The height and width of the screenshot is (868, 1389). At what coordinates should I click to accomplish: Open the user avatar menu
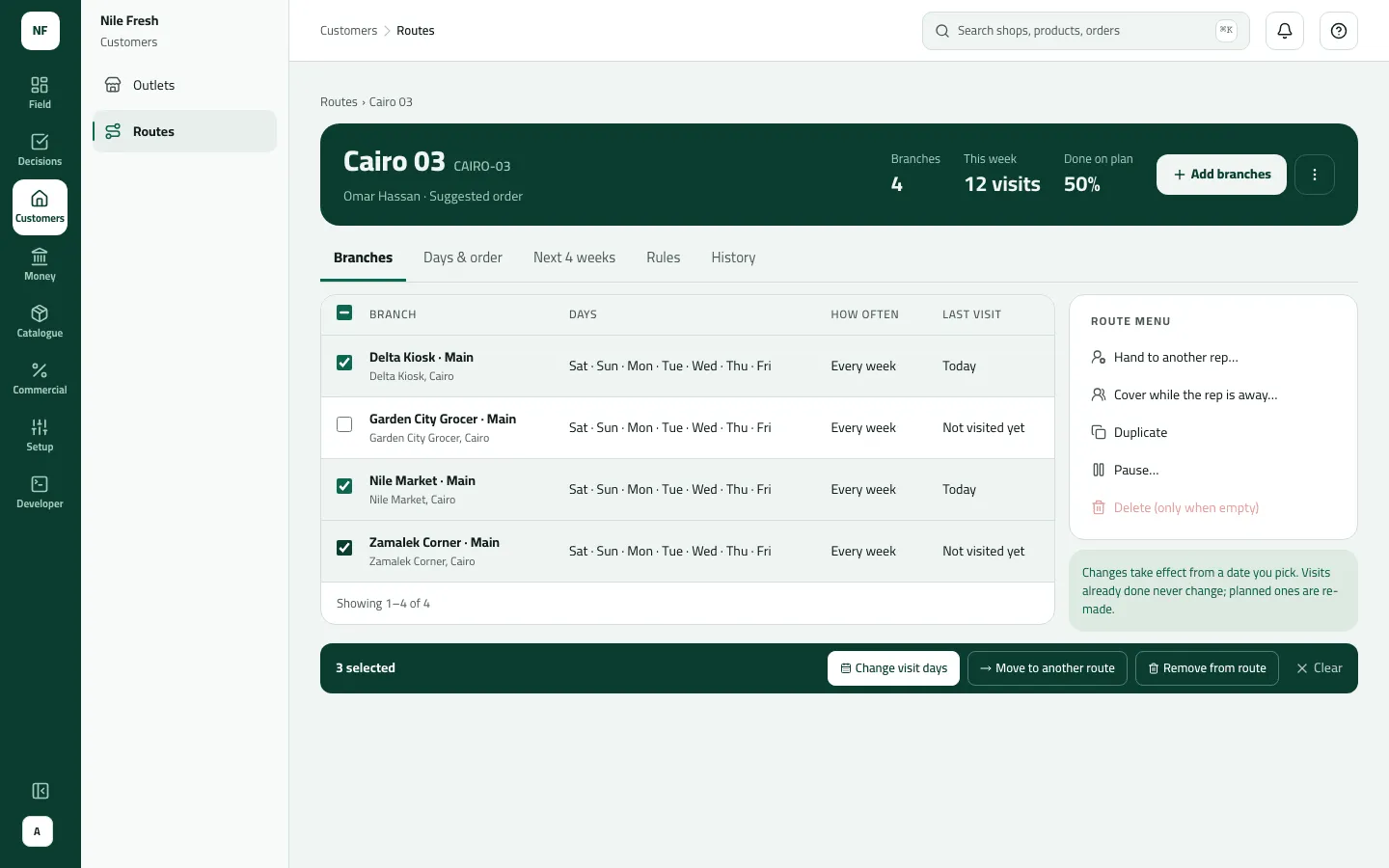pyautogui.click(x=38, y=831)
